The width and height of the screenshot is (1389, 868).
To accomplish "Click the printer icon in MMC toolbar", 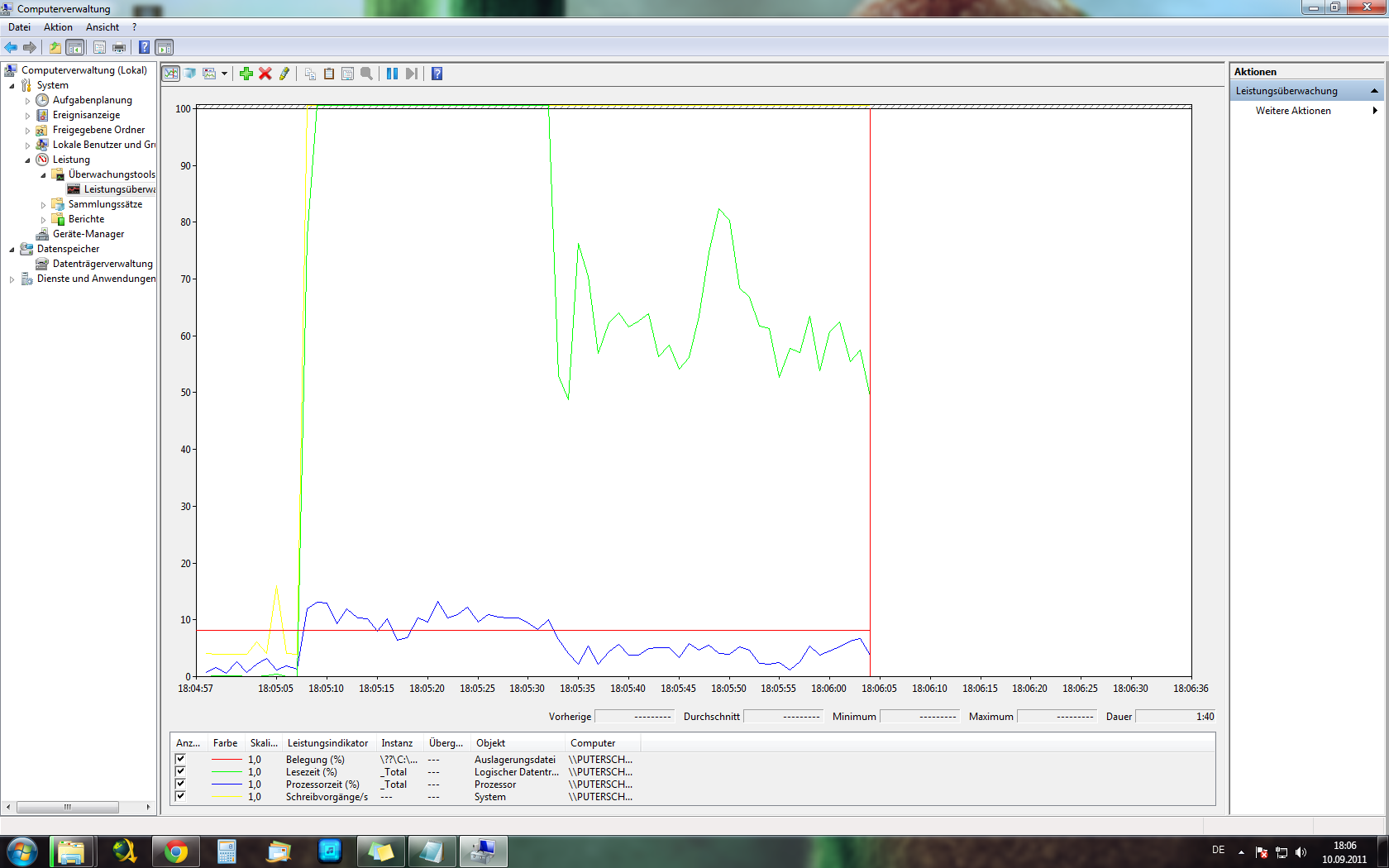I will 119,48.
